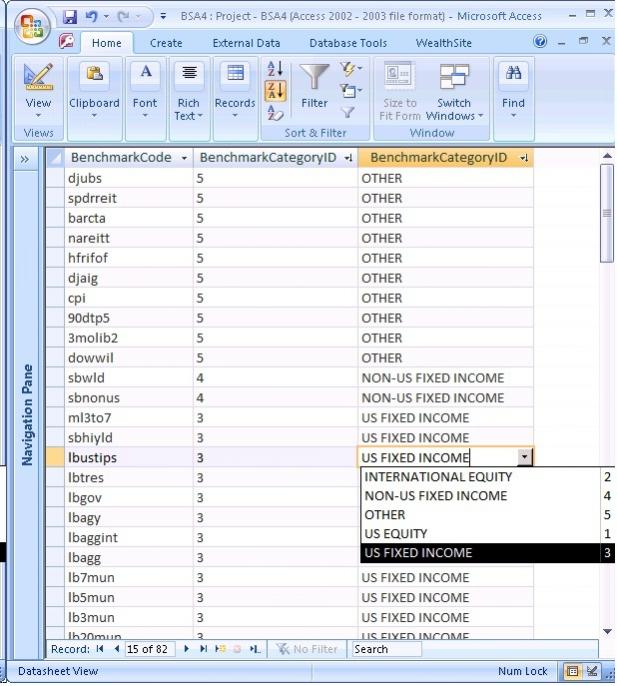Click the Search box
Viewport: 617px width, 686px height.
387,649
